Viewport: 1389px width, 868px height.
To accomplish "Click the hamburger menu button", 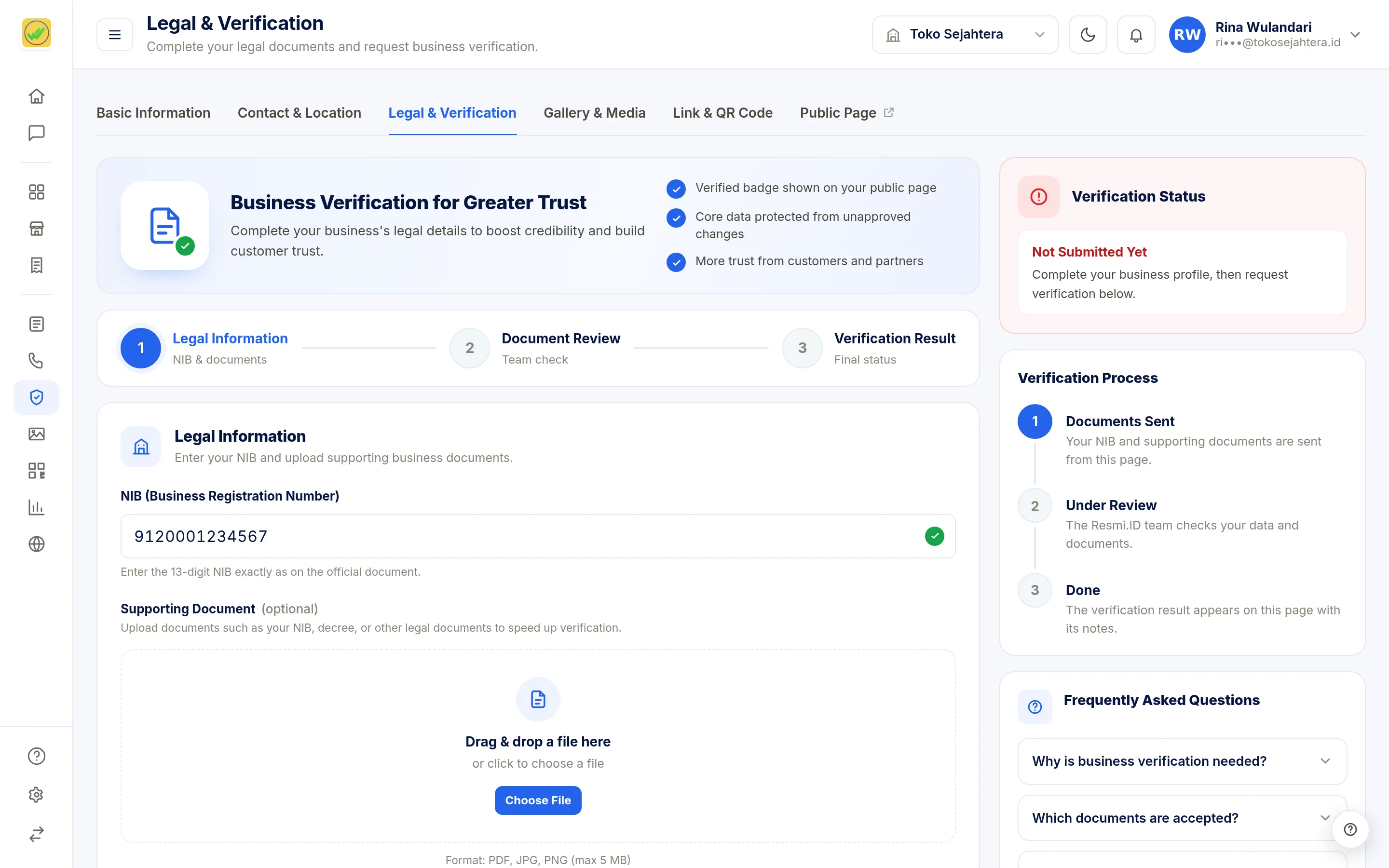I will [x=115, y=34].
